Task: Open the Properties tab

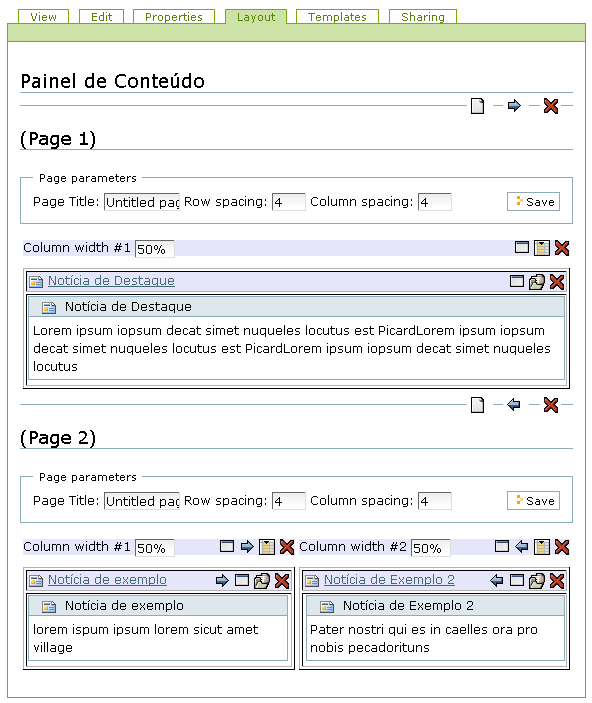Action: (174, 17)
